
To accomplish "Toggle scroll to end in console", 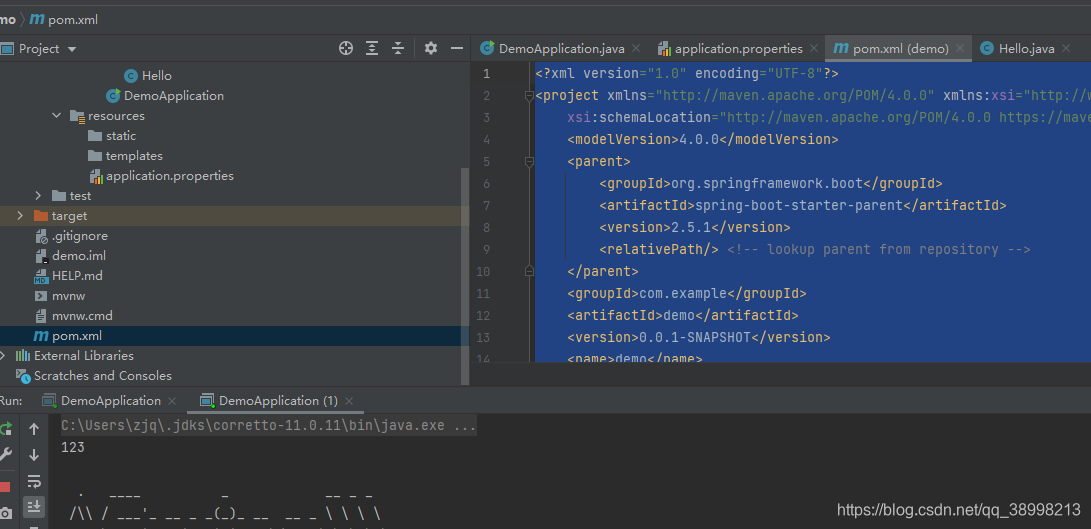I will (x=33, y=507).
